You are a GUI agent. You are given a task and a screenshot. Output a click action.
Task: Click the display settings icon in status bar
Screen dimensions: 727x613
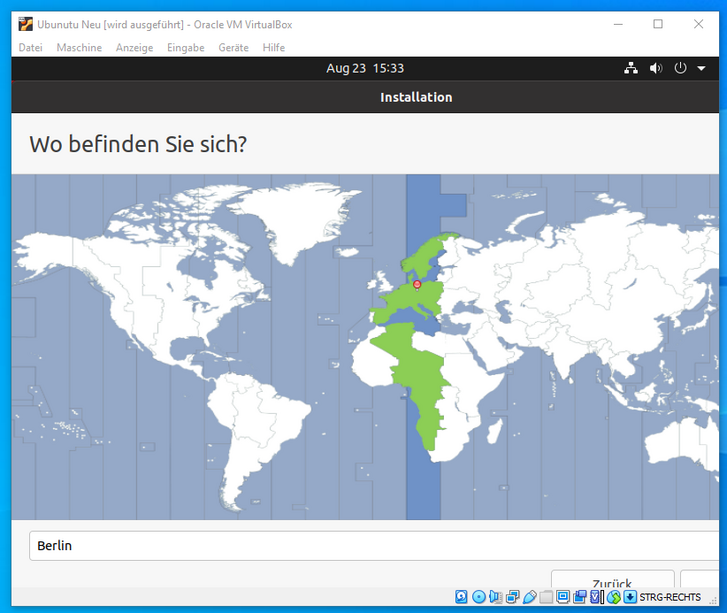pos(563,597)
